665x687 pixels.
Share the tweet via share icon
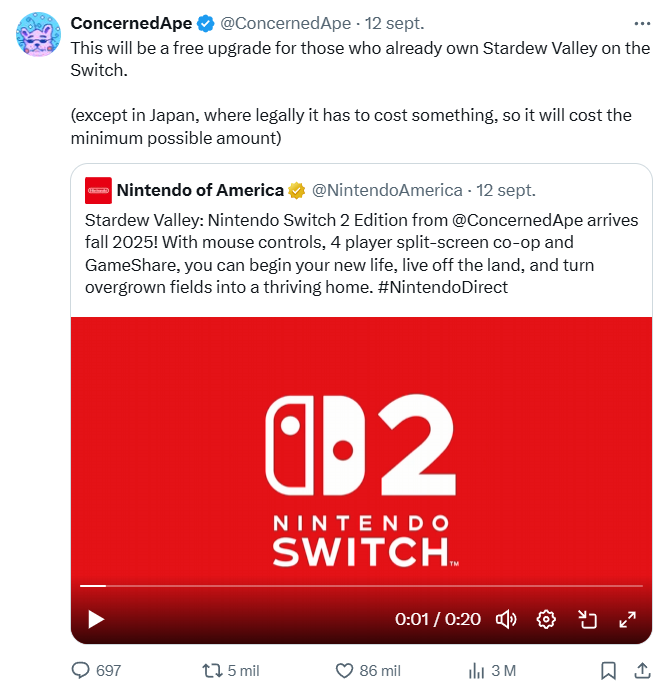tap(642, 670)
